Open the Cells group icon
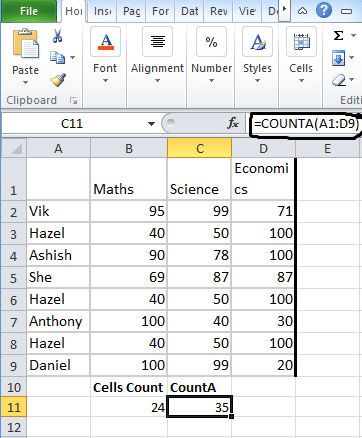Image resolution: width=362 pixels, height=438 pixels. 301,42
